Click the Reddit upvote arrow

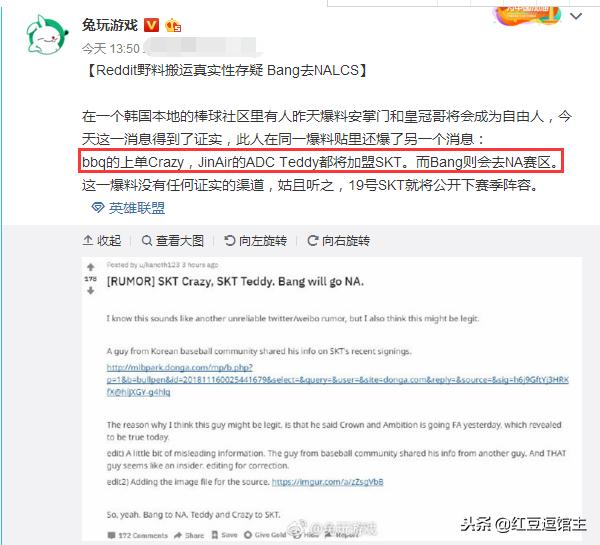tap(90, 267)
